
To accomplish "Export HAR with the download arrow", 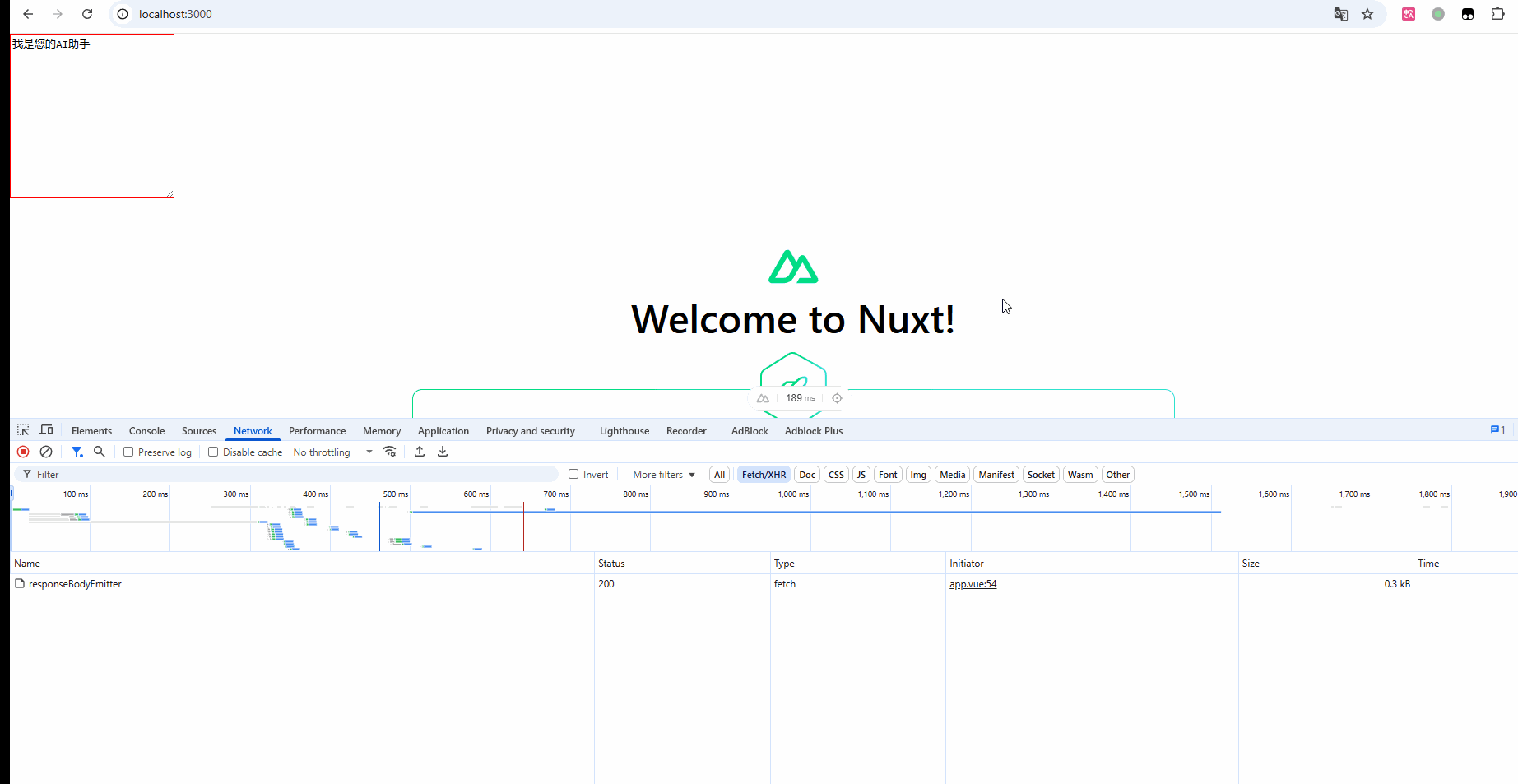I will click(443, 452).
